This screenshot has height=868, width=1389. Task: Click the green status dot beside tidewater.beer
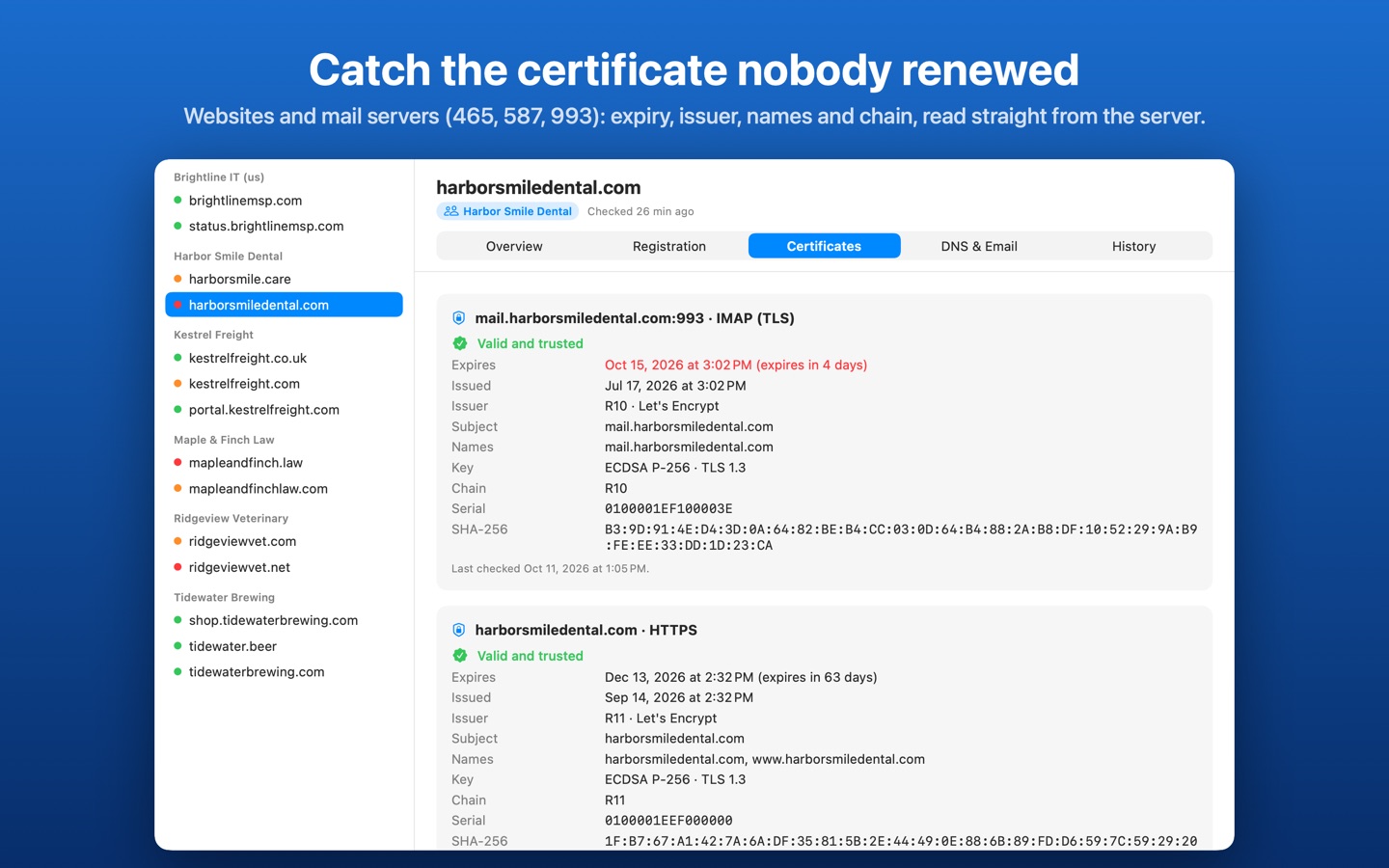pyautogui.click(x=177, y=646)
